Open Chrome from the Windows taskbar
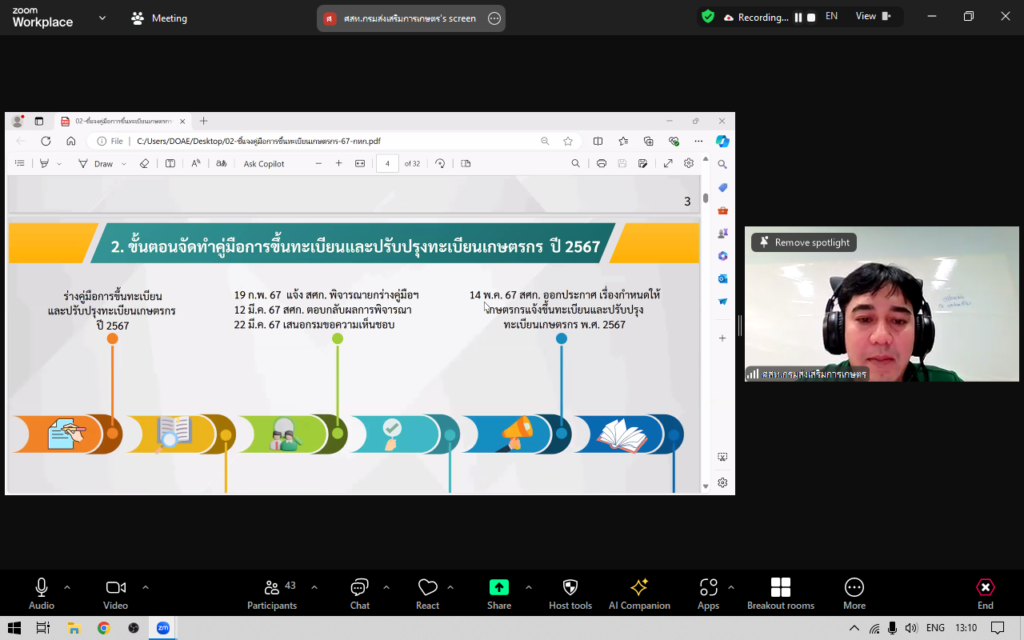This screenshot has height=640, width=1024. click(103, 628)
